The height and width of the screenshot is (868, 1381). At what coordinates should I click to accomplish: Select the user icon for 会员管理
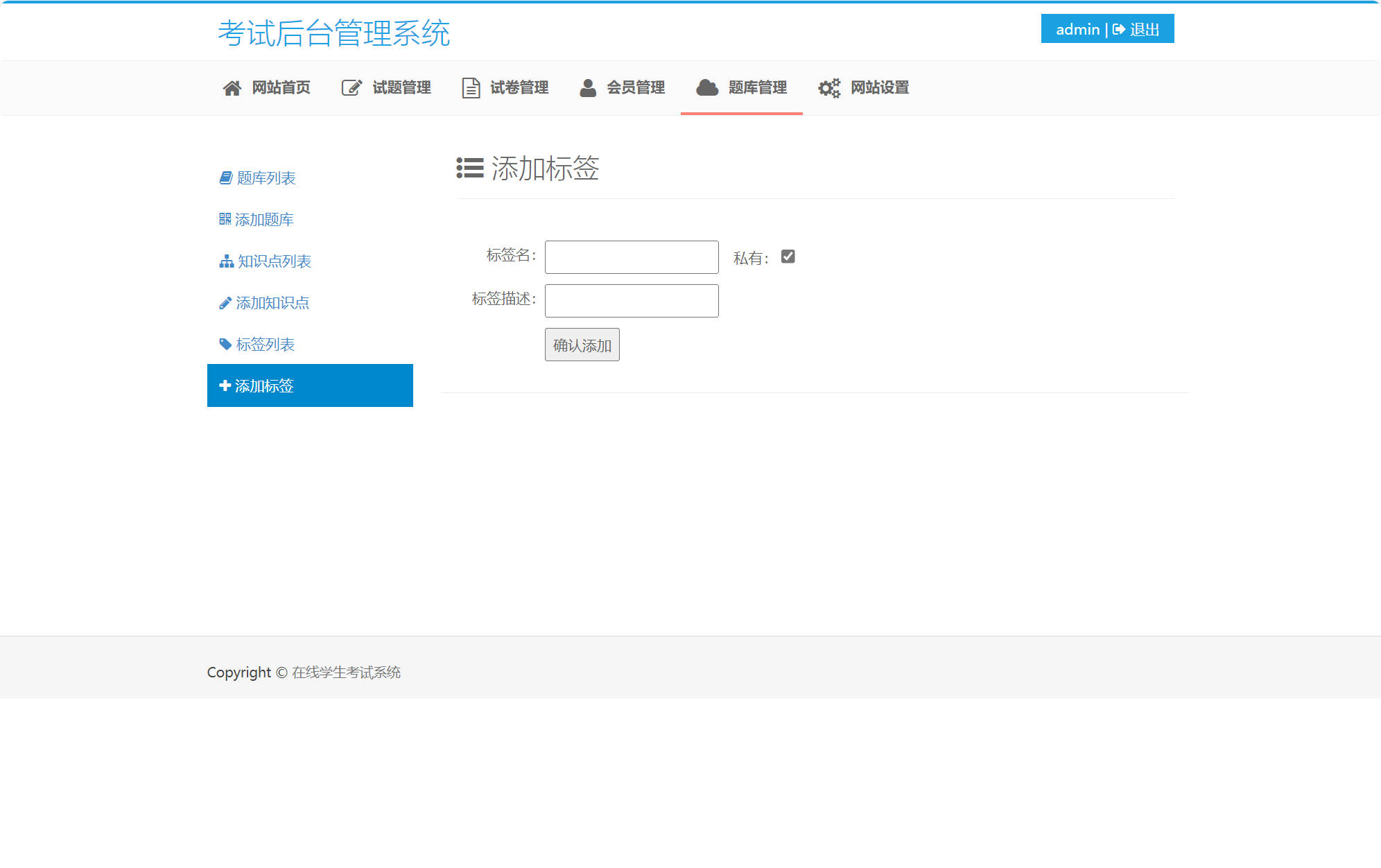pyautogui.click(x=588, y=87)
